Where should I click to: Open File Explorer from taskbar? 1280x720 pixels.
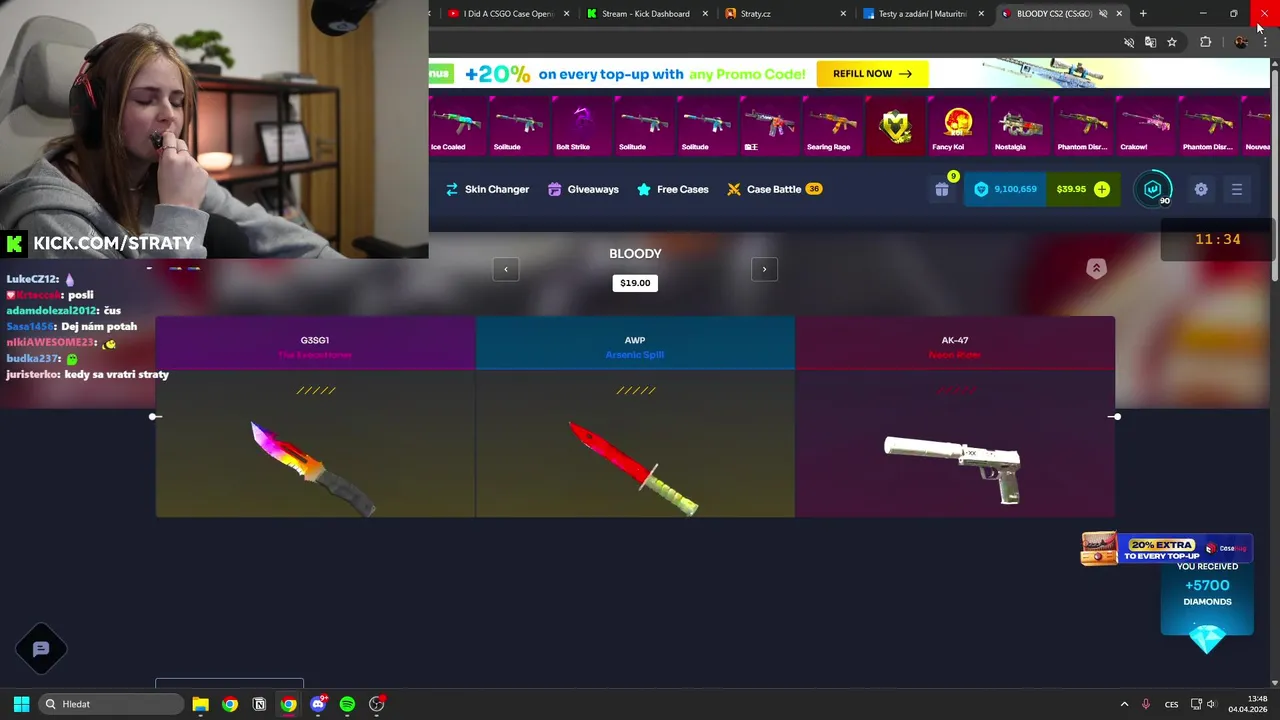click(x=200, y=704)
